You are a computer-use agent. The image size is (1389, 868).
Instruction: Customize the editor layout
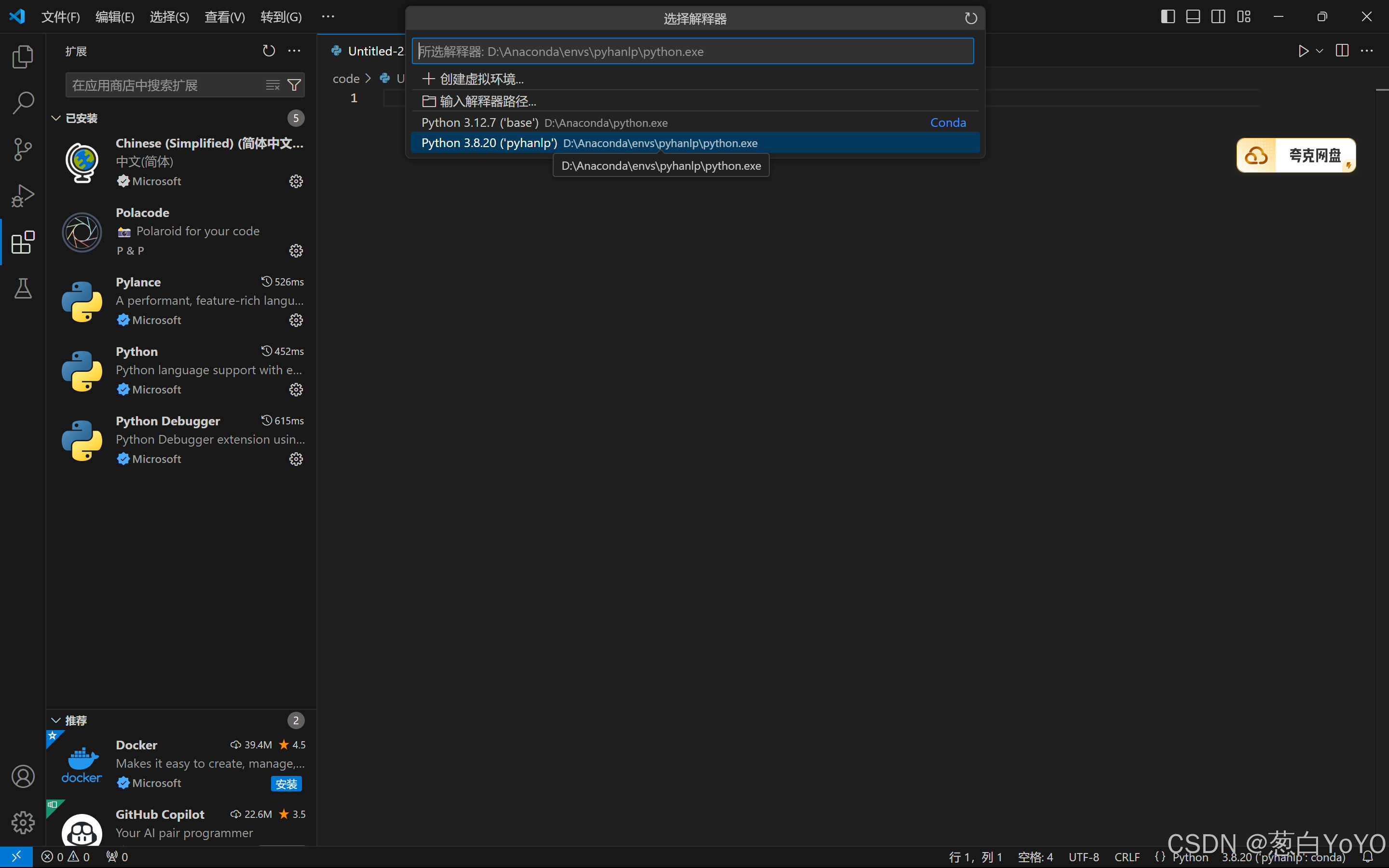1243,17
